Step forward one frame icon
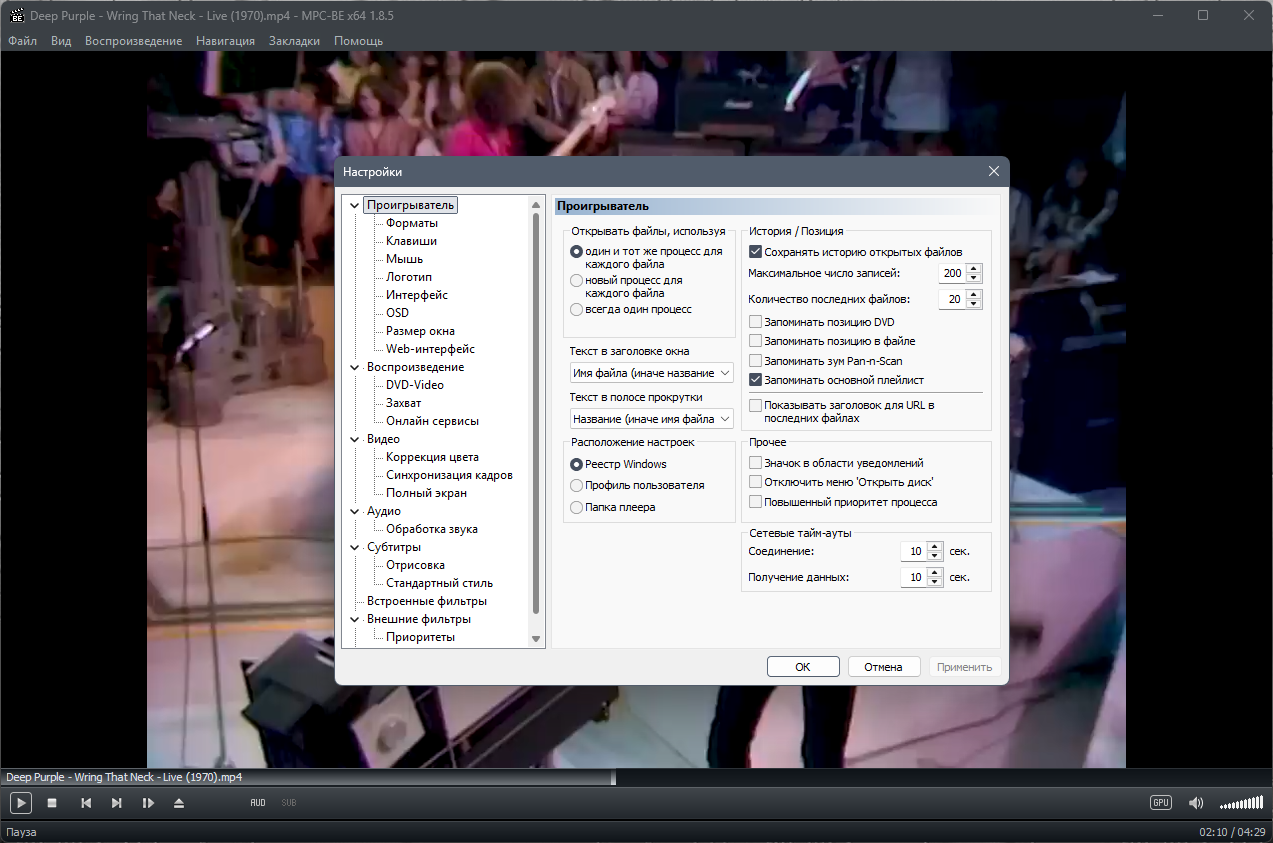1273x843 pixels. (148, 803)
